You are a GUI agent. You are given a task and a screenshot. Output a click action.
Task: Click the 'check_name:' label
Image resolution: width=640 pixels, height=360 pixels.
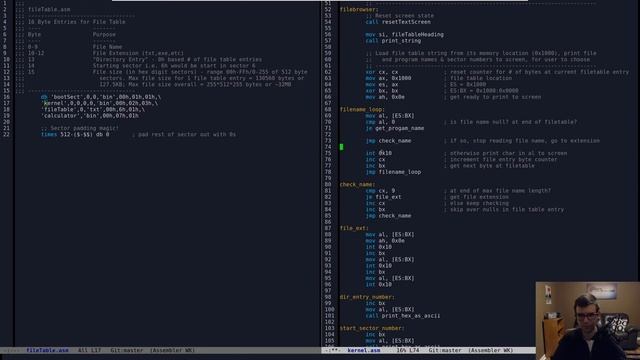click(x=357, y=184)
